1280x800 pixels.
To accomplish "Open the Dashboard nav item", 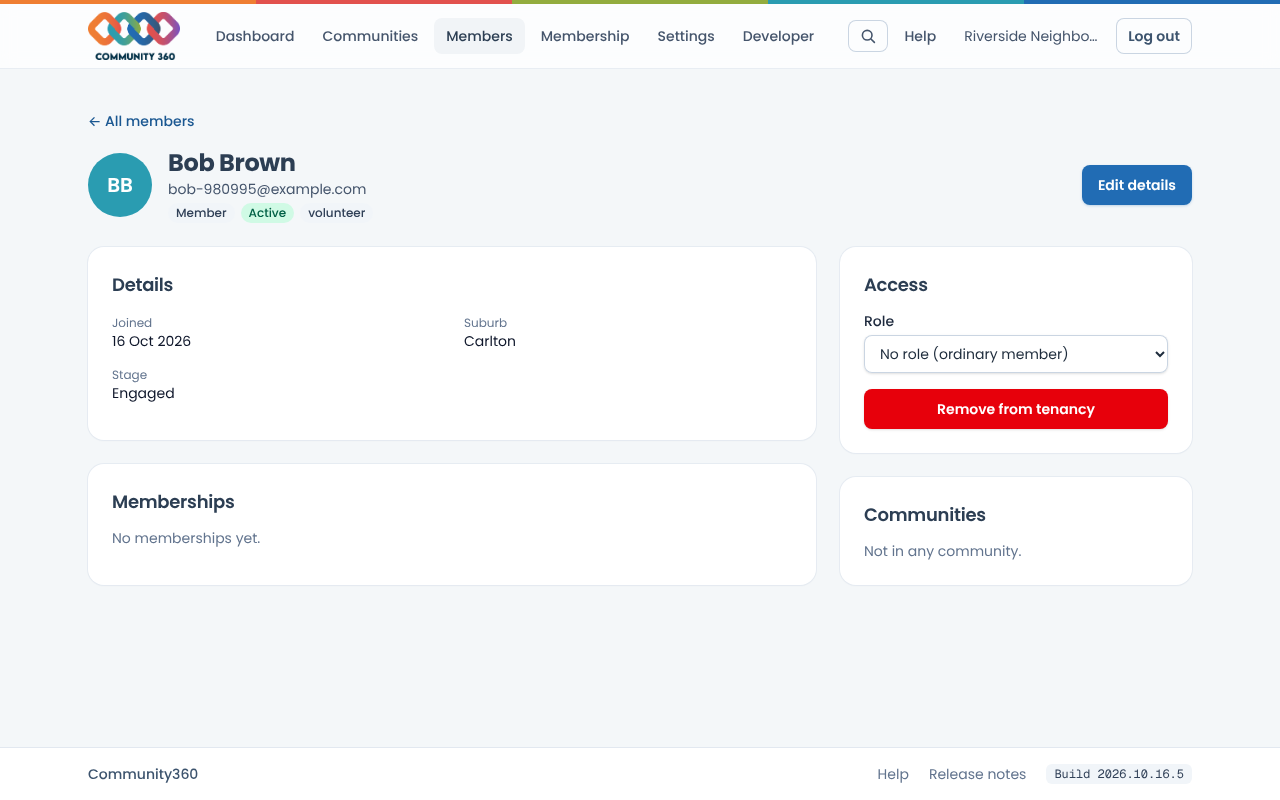I will [255, 36].
